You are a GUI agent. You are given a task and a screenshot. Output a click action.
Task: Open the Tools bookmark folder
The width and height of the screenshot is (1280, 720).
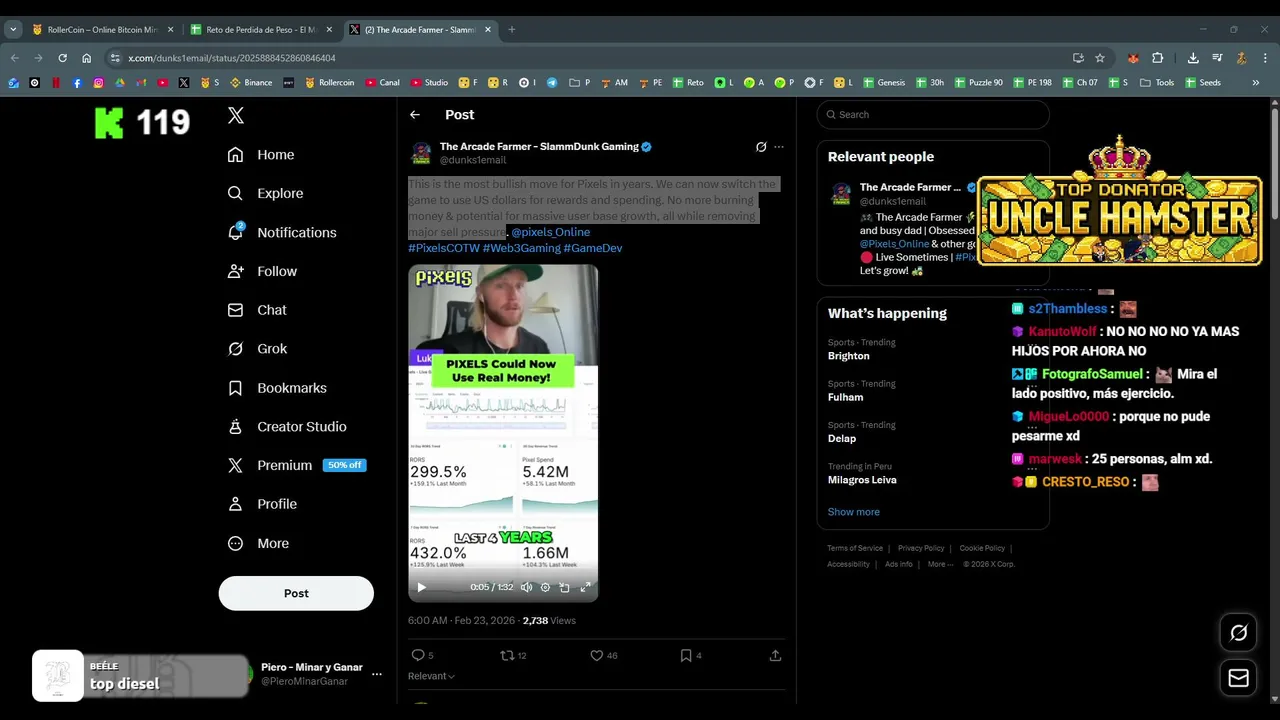[1156, 83]
